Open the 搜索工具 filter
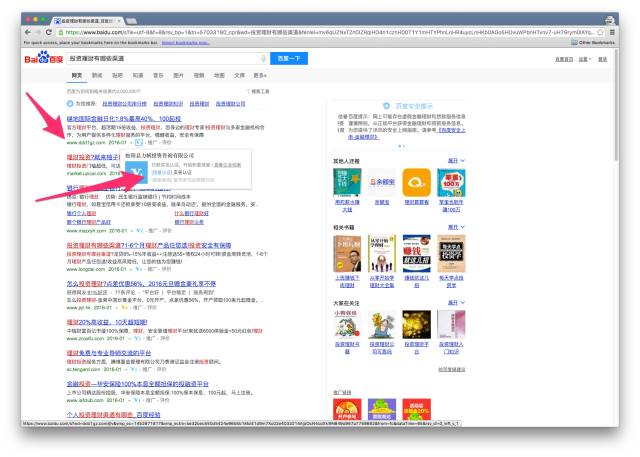640x457 pixels. pos(258,91)
